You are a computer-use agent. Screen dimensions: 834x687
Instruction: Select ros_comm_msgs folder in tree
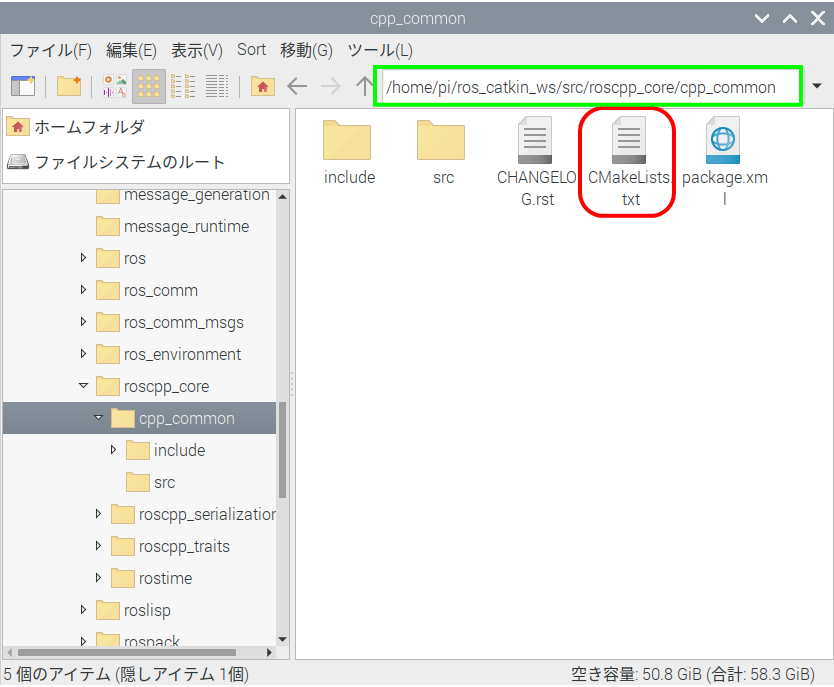click(170, 322)
